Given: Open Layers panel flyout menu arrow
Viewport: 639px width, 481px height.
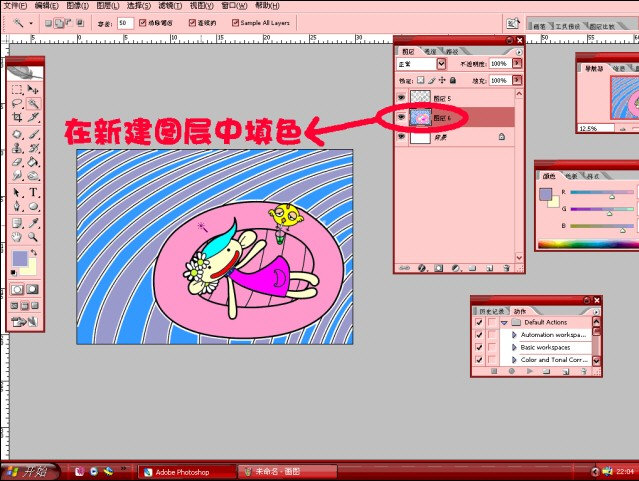Looking at the screenshot, I should (519, 52).
